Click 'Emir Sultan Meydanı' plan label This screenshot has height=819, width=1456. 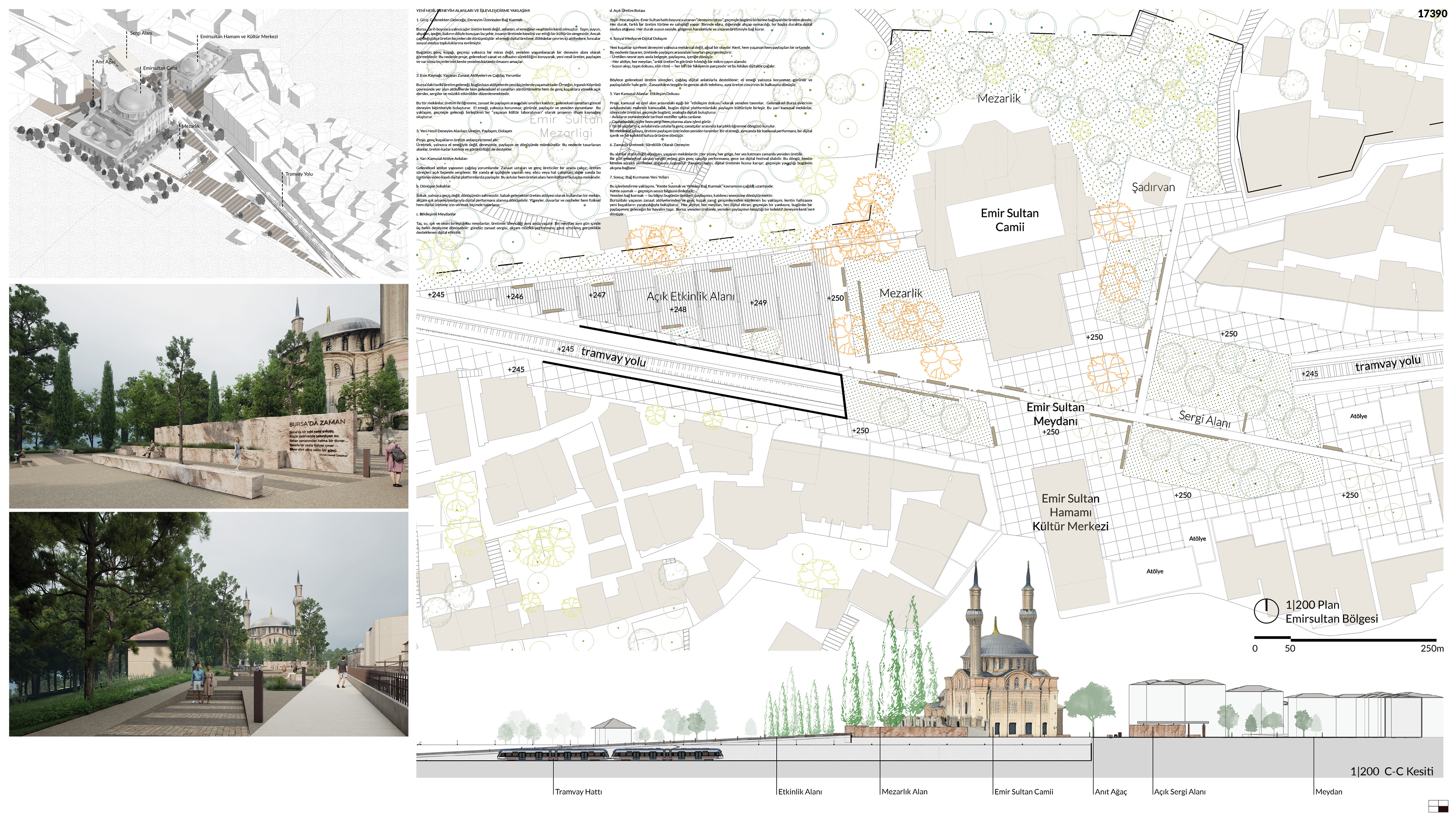[x=1055, y=414]
